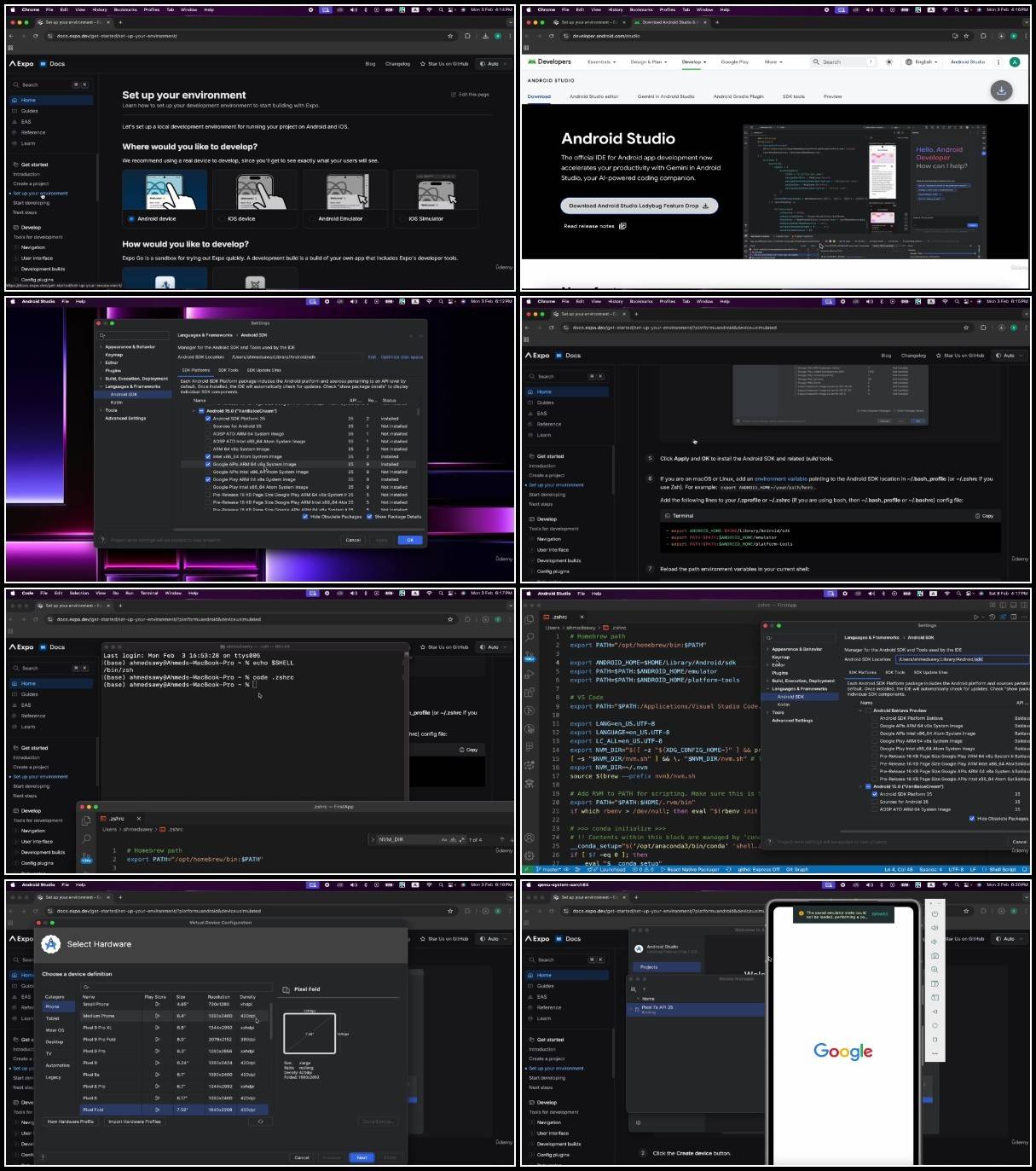Open the Develop dropdown in Android developers header
1036x1171 pixels.
coord(693,61)
